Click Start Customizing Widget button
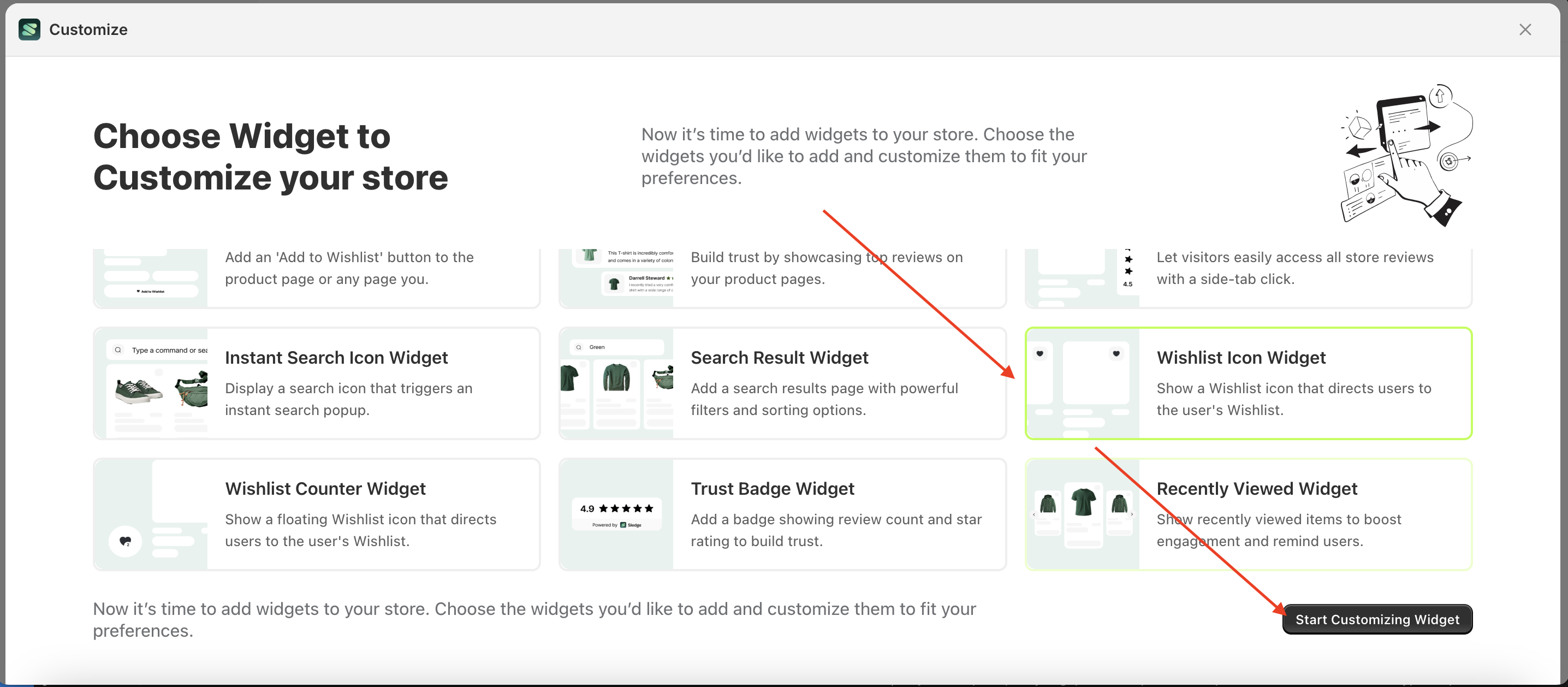Viewport: 1568px width, 687px height. coord(1377,619)
